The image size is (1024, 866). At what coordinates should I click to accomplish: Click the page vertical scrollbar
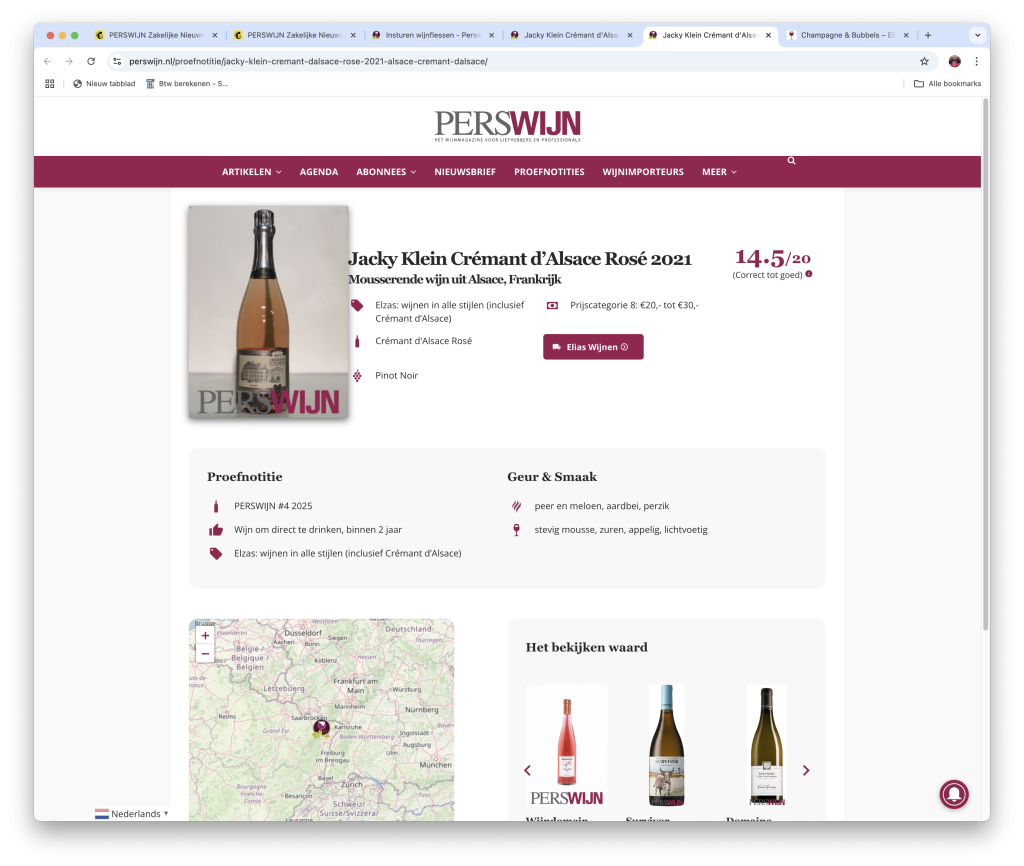pos(985,364)
